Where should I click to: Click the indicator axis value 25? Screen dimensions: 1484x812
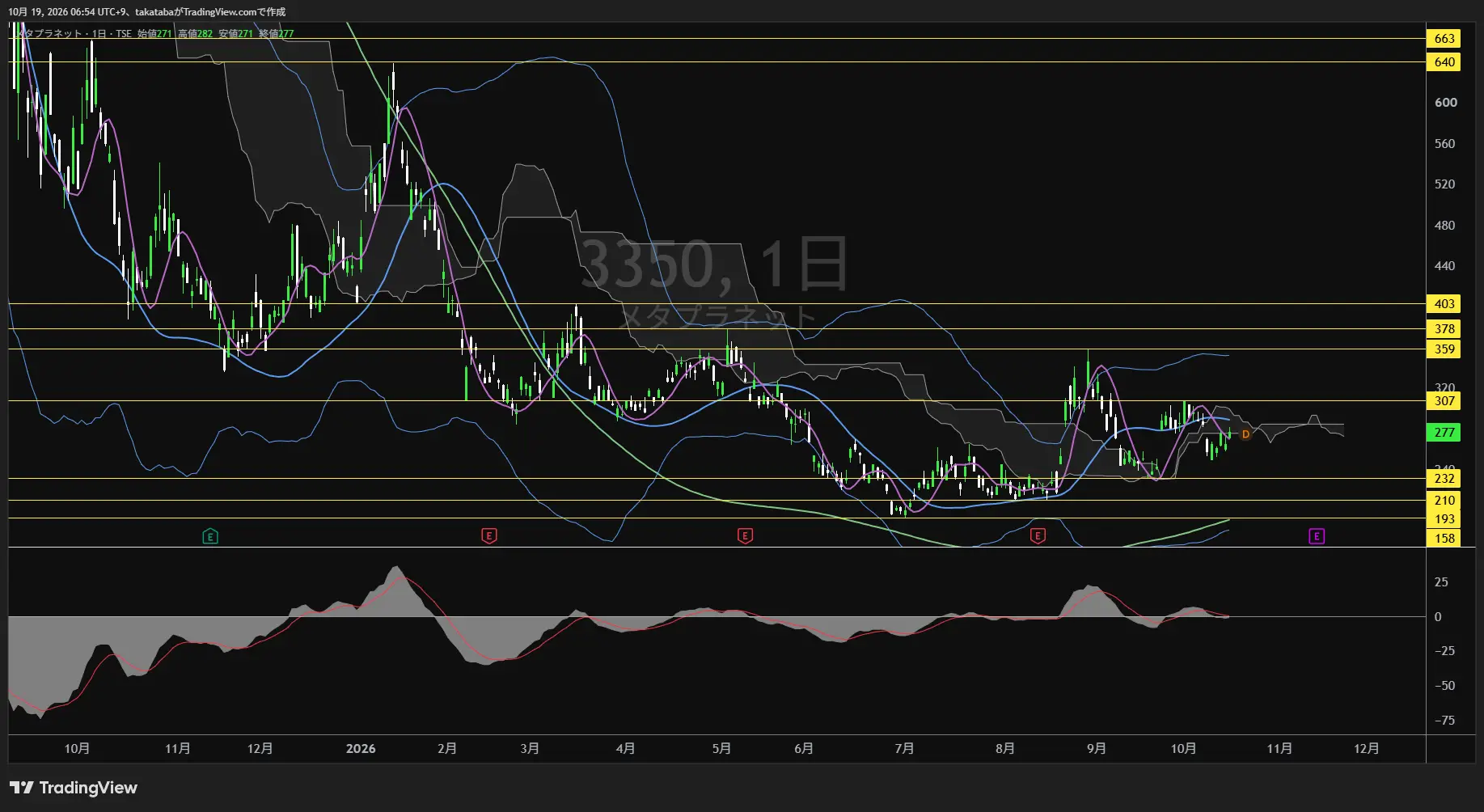click(x=1441, y=582)
